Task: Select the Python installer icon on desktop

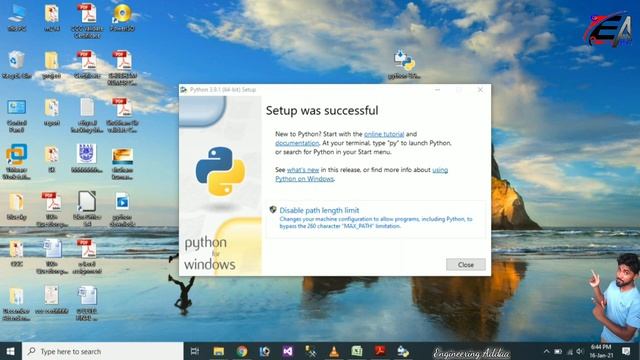Action: 404,64
